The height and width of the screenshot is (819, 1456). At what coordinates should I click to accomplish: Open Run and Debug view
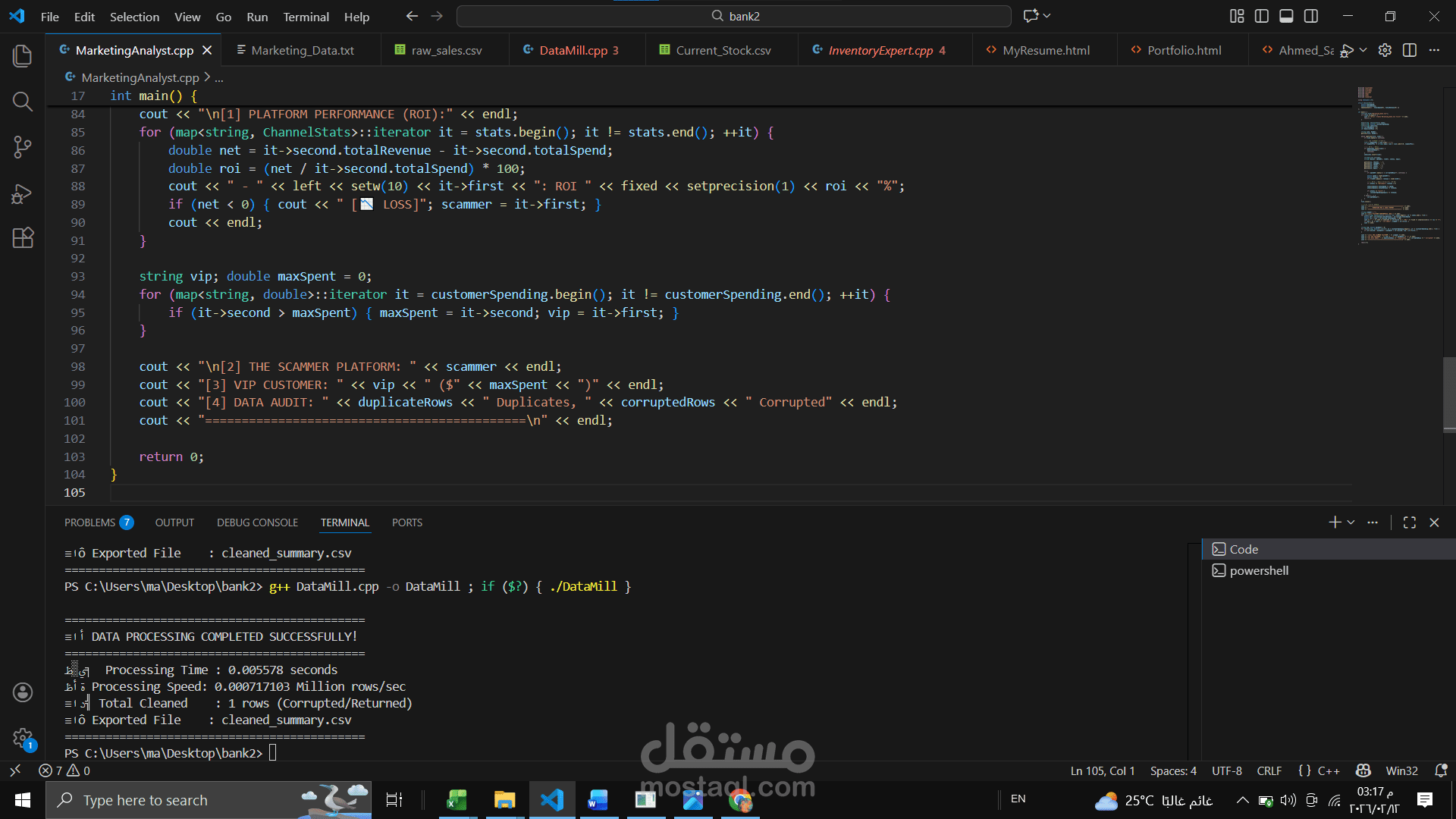tap(23, 193)
